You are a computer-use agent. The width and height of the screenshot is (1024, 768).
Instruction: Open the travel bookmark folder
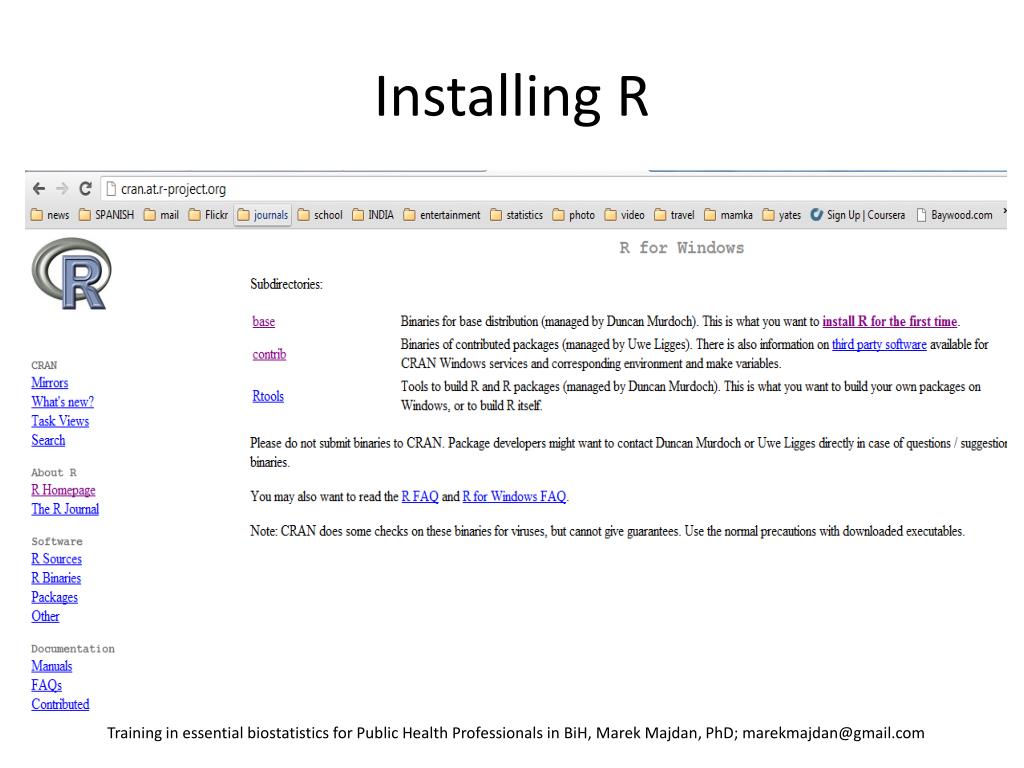pyautogui.click(x=675, y=215)
